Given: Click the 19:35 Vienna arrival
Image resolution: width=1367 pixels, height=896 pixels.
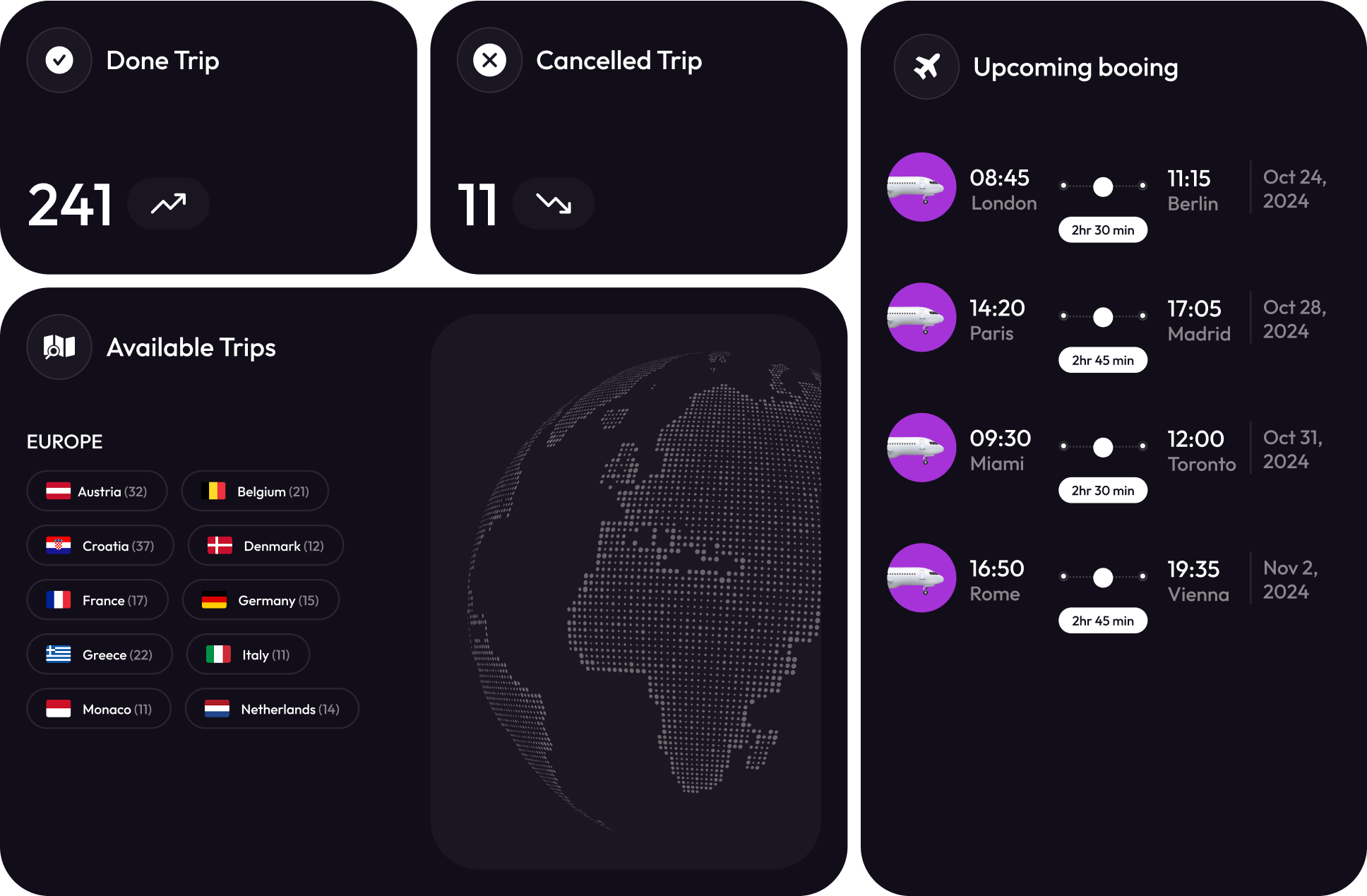Looking at the screenshot, I should pyautogui.click(x=1198, y=581).
